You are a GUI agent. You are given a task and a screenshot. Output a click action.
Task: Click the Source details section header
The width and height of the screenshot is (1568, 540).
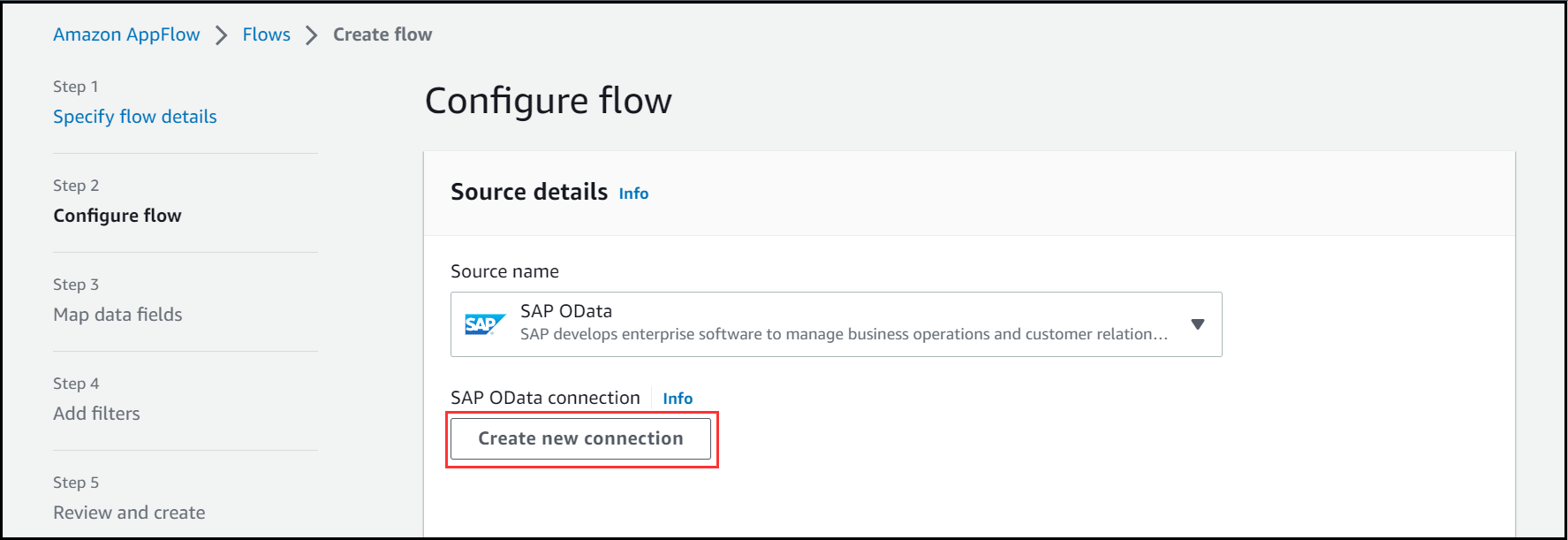[x=529, y=192]
